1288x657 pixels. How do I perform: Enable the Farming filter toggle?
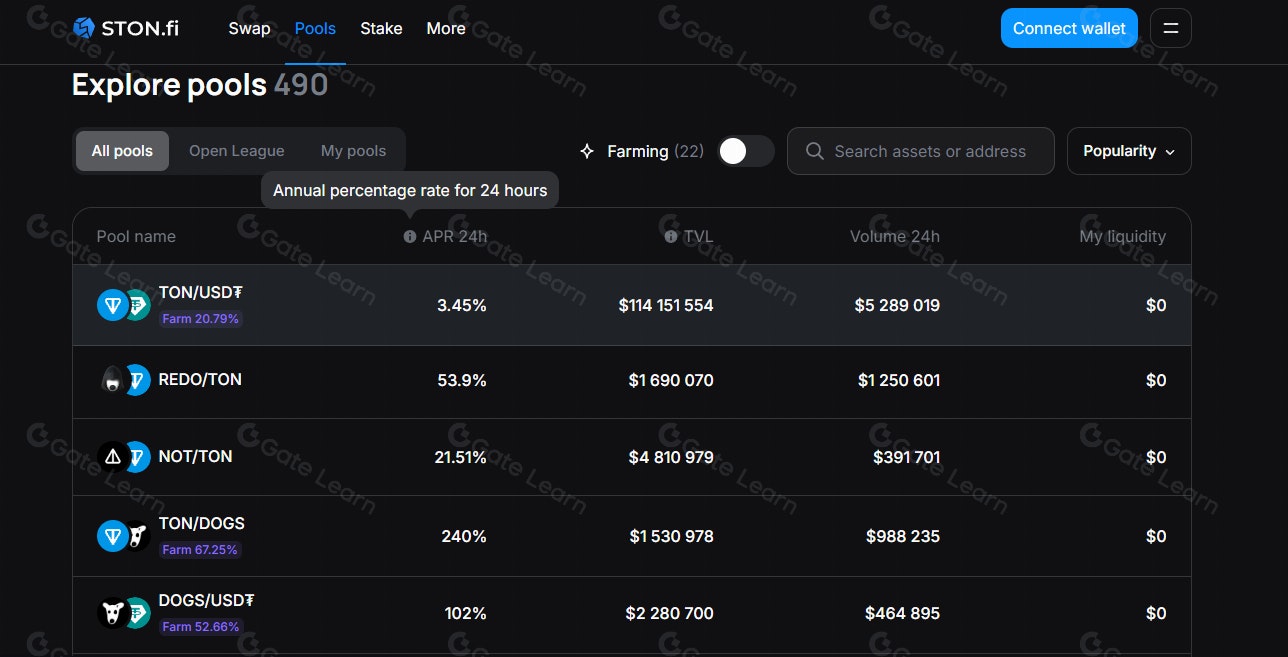[745, 151]
